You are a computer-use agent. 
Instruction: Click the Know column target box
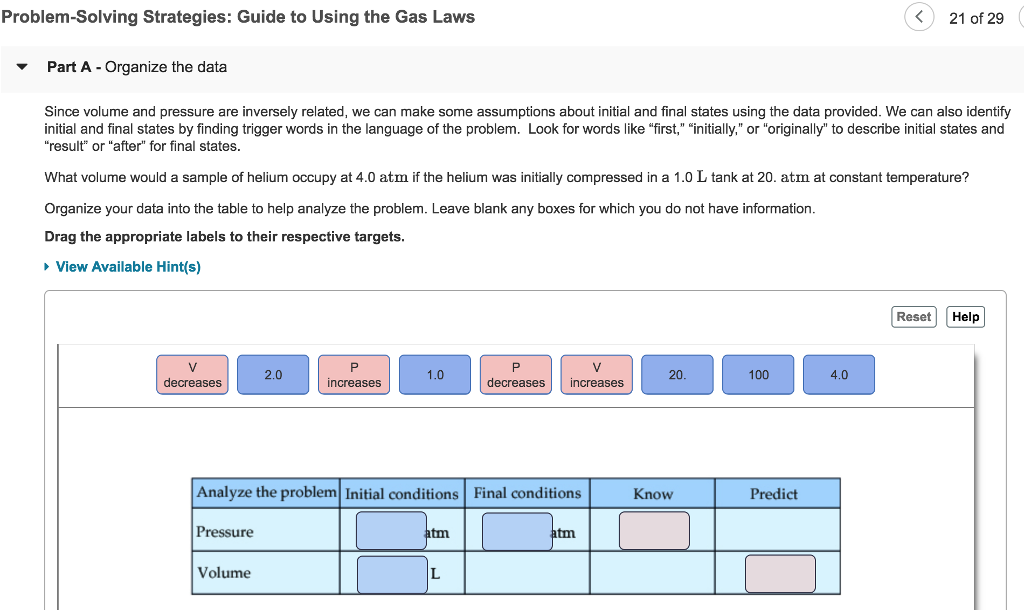[x=653, y=531]
